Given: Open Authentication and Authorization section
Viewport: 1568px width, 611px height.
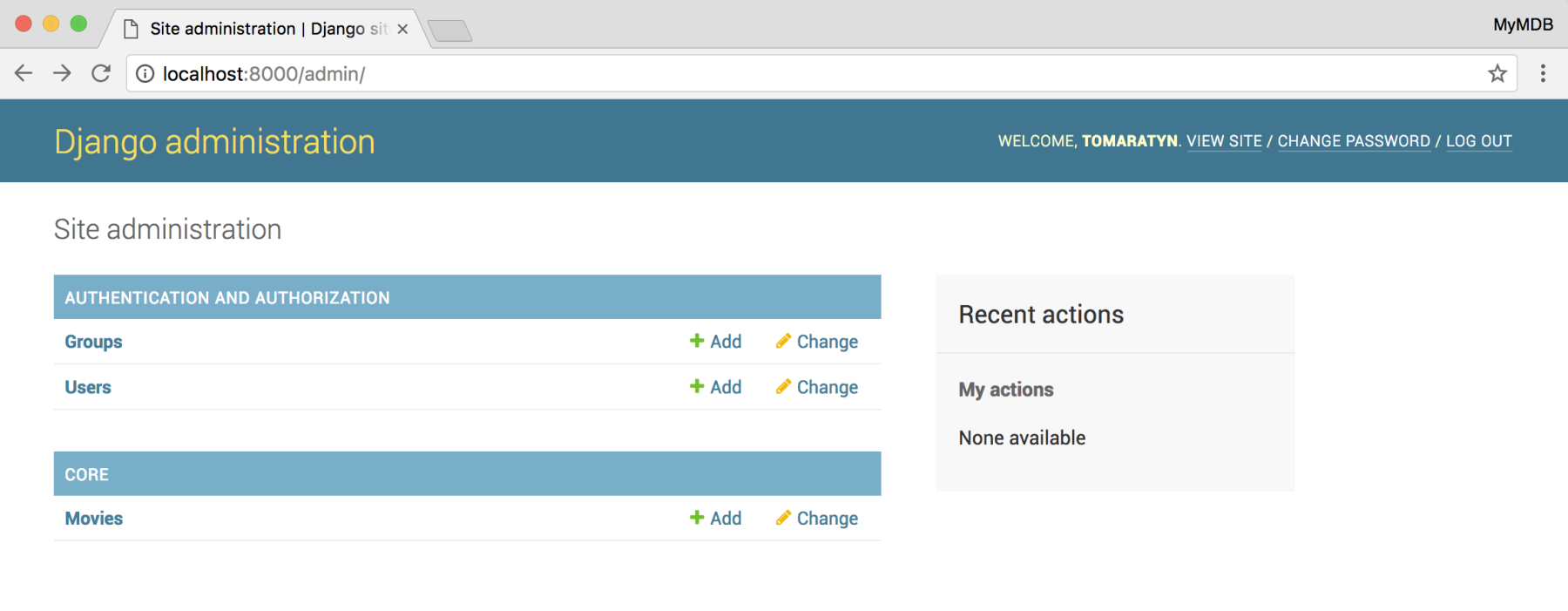Looking at the screenshot, I should pyautogui.click(x=227, y=298).
